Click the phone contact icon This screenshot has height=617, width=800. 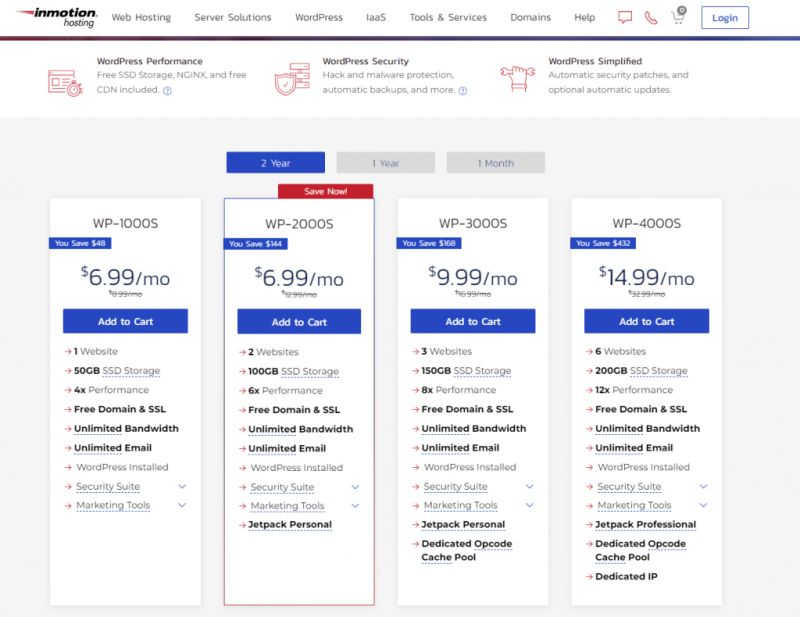point(650,16)
